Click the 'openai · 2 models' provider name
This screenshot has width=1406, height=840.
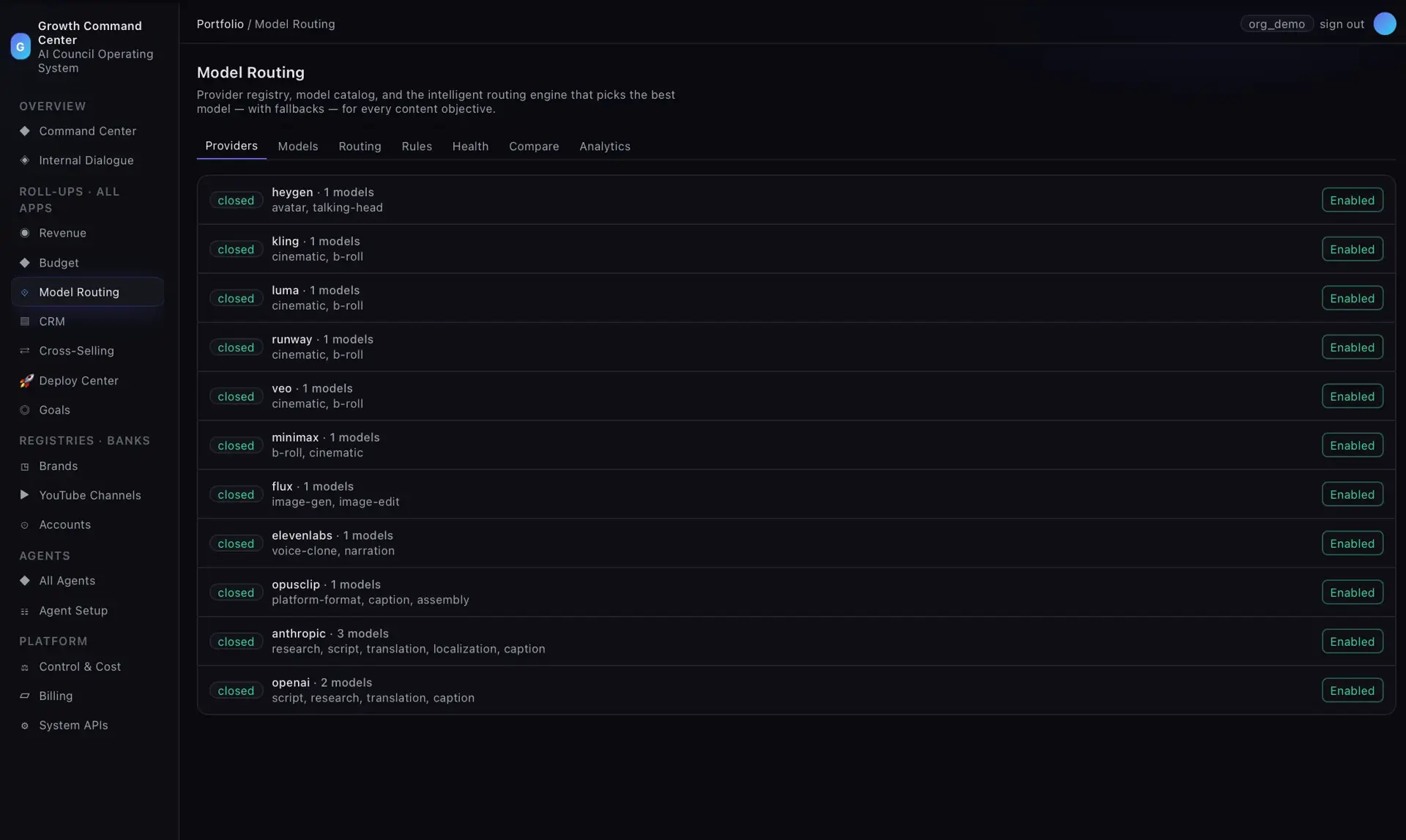(x=321, y=683)
